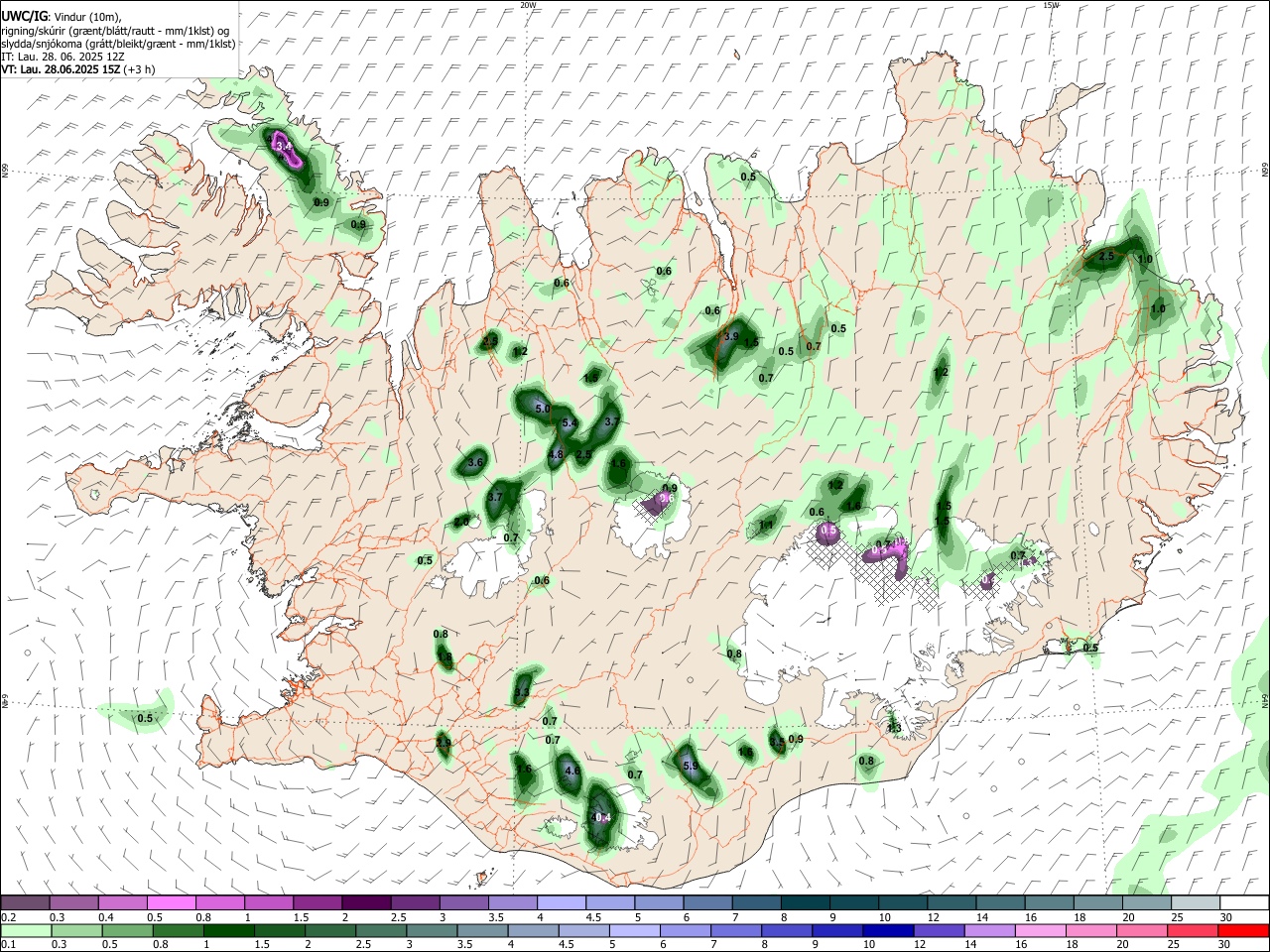Click the dark teal swatch between 9 and 10
This screenshot has height=952, width=1270.
coord(853,902)
